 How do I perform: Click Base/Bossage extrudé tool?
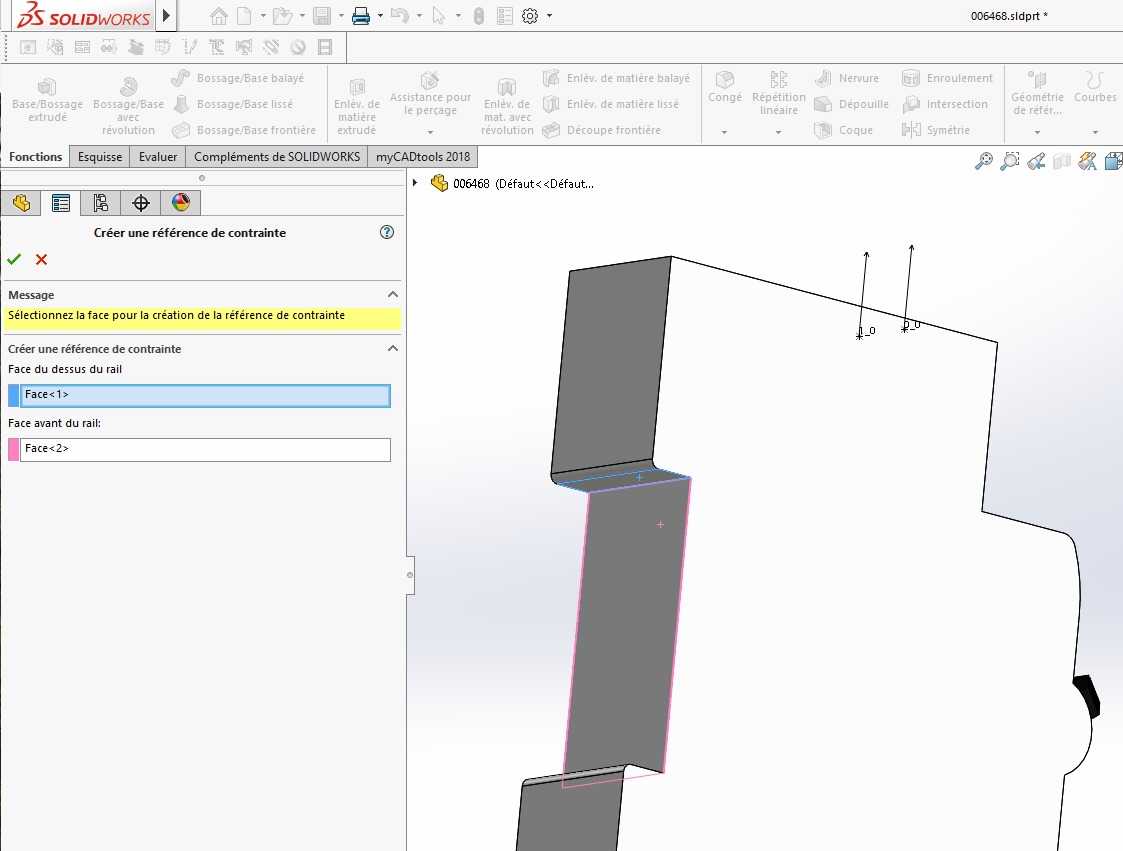click(x=47, y=100)
